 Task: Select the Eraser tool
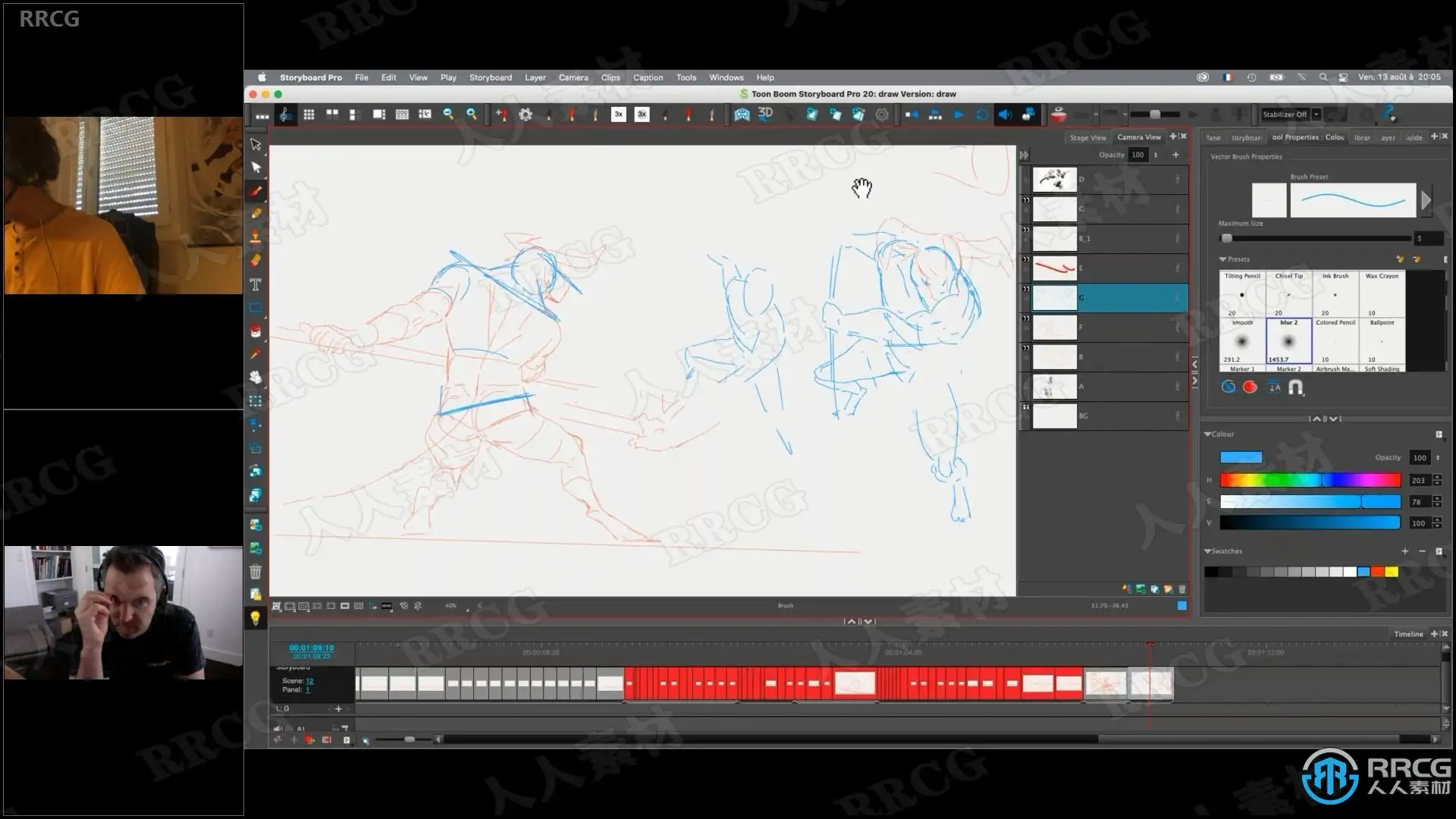point(256,260)
